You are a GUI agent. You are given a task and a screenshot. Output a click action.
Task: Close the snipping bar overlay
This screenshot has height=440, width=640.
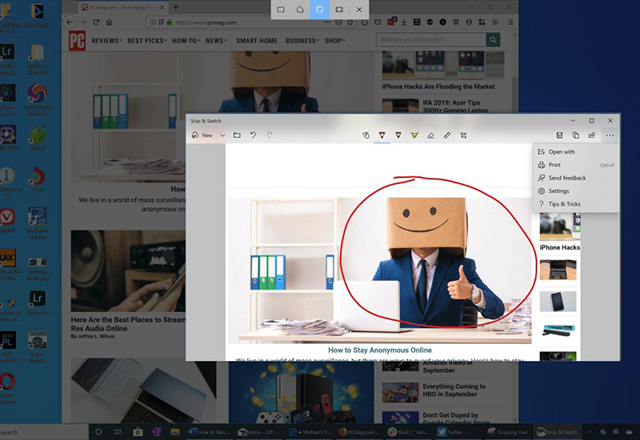[x=359, y=9]
